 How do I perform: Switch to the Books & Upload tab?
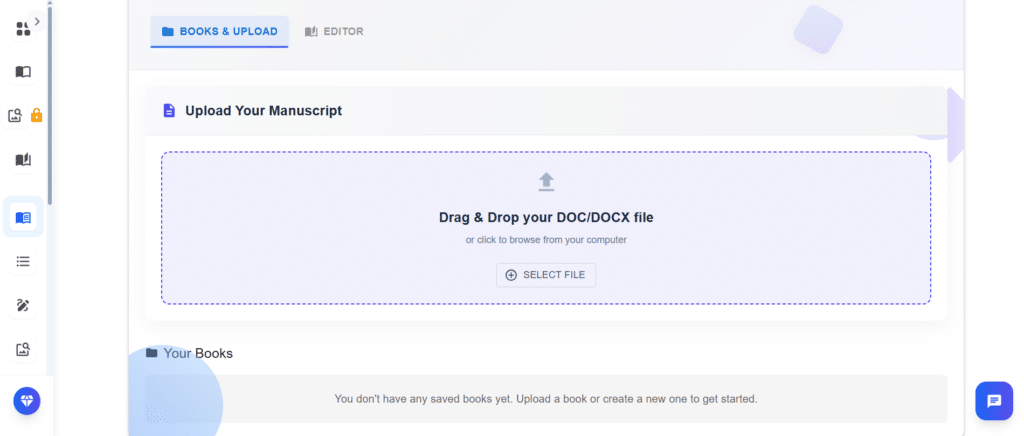[219, 31]
